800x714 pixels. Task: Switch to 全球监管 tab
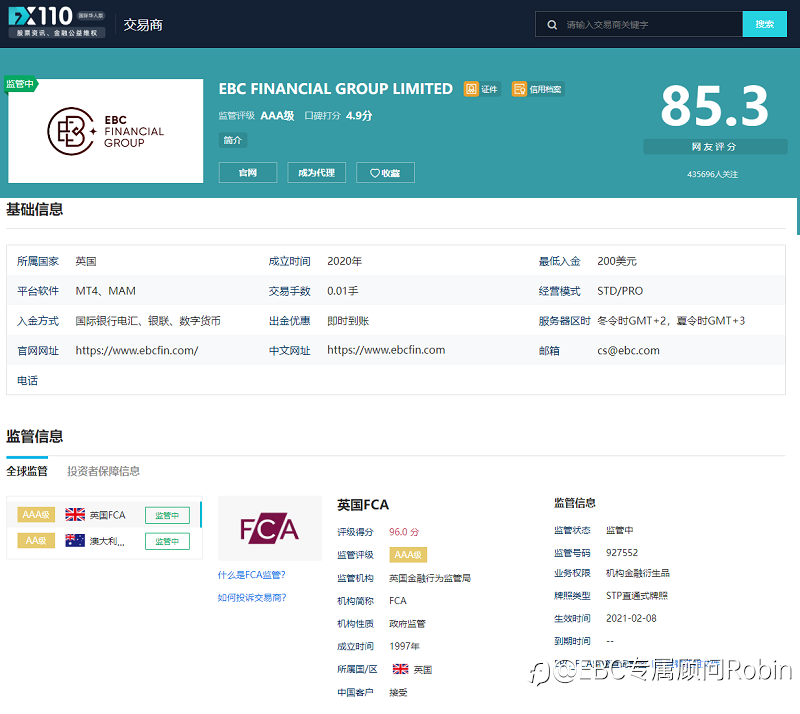click(x=27, y=471)
